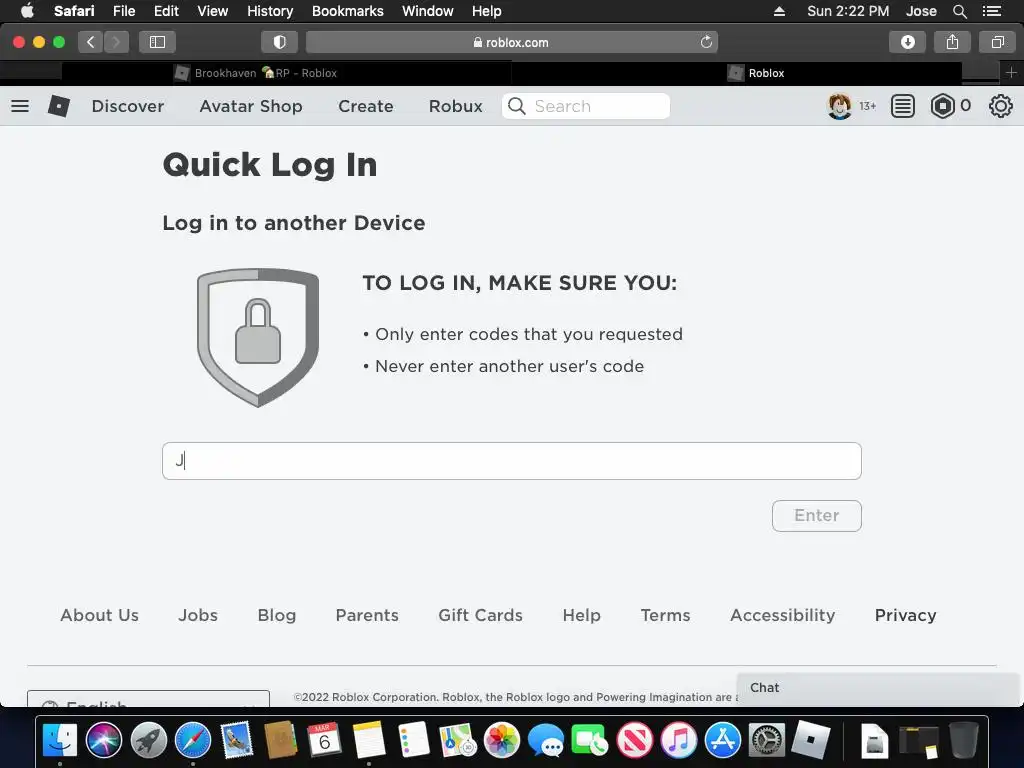
Task: Open Notification Center list icon
Action: 991,11
